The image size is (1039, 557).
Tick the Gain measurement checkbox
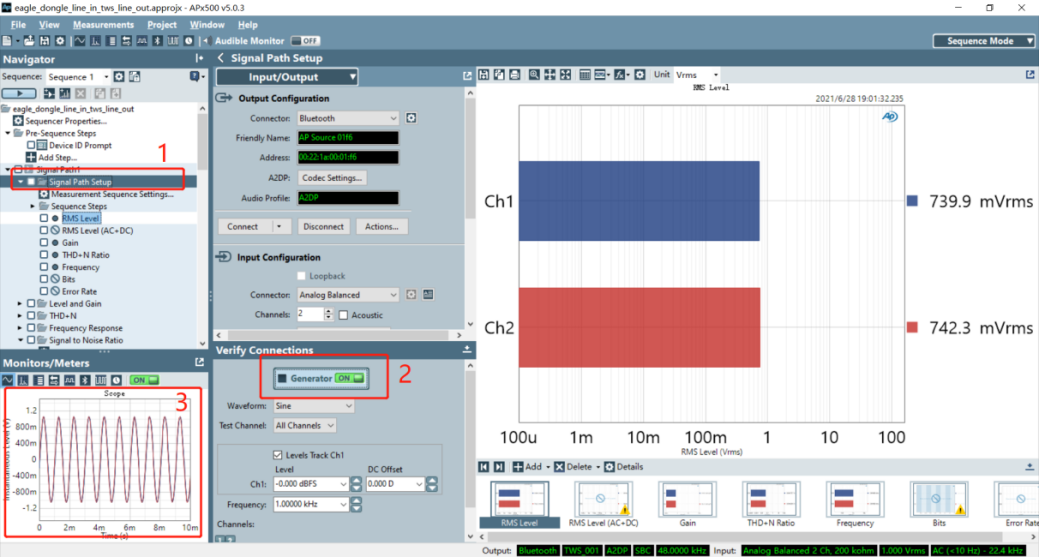pyautogui.click(x=44, y=242)
